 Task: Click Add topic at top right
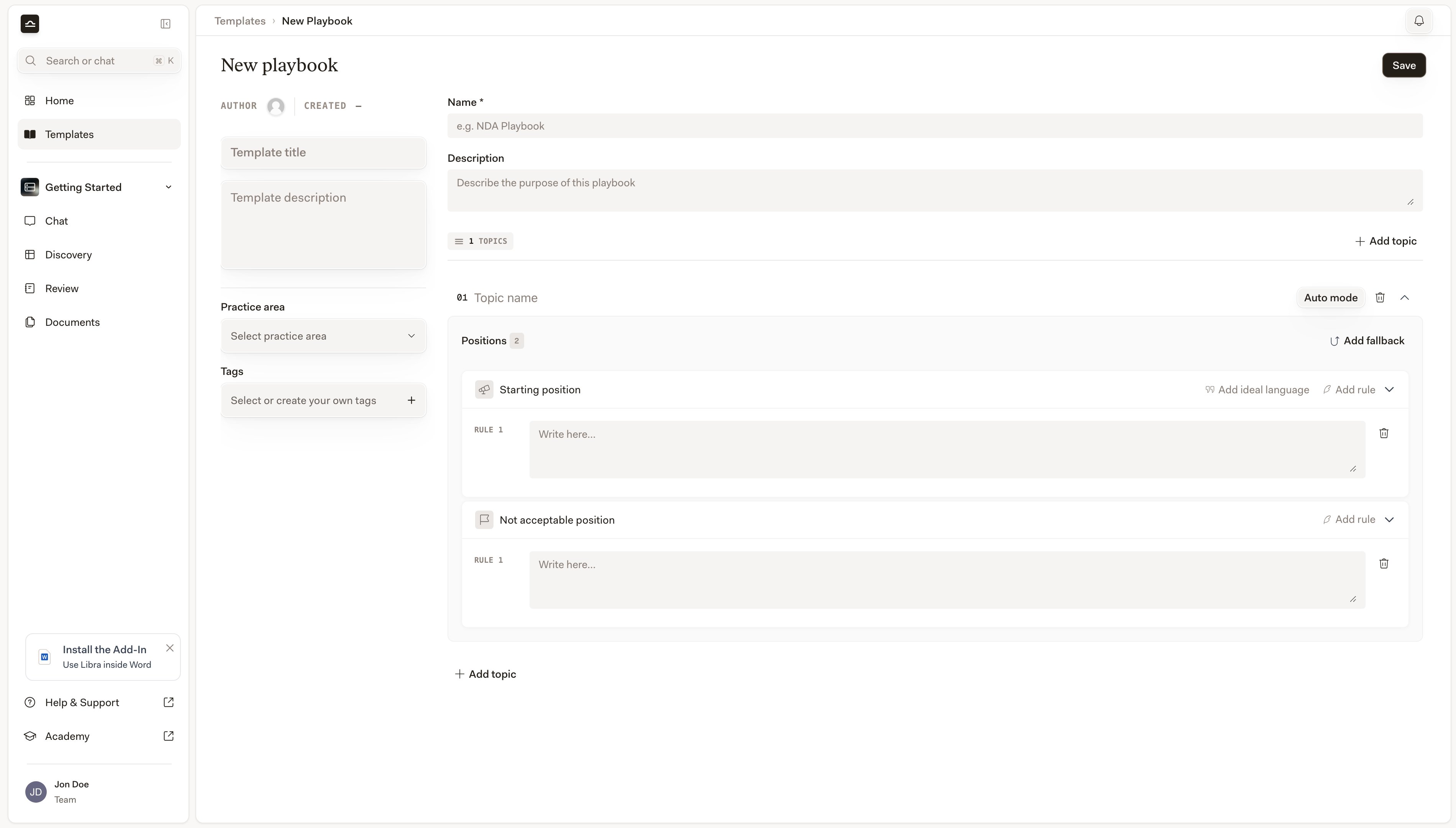[1385, 241]
